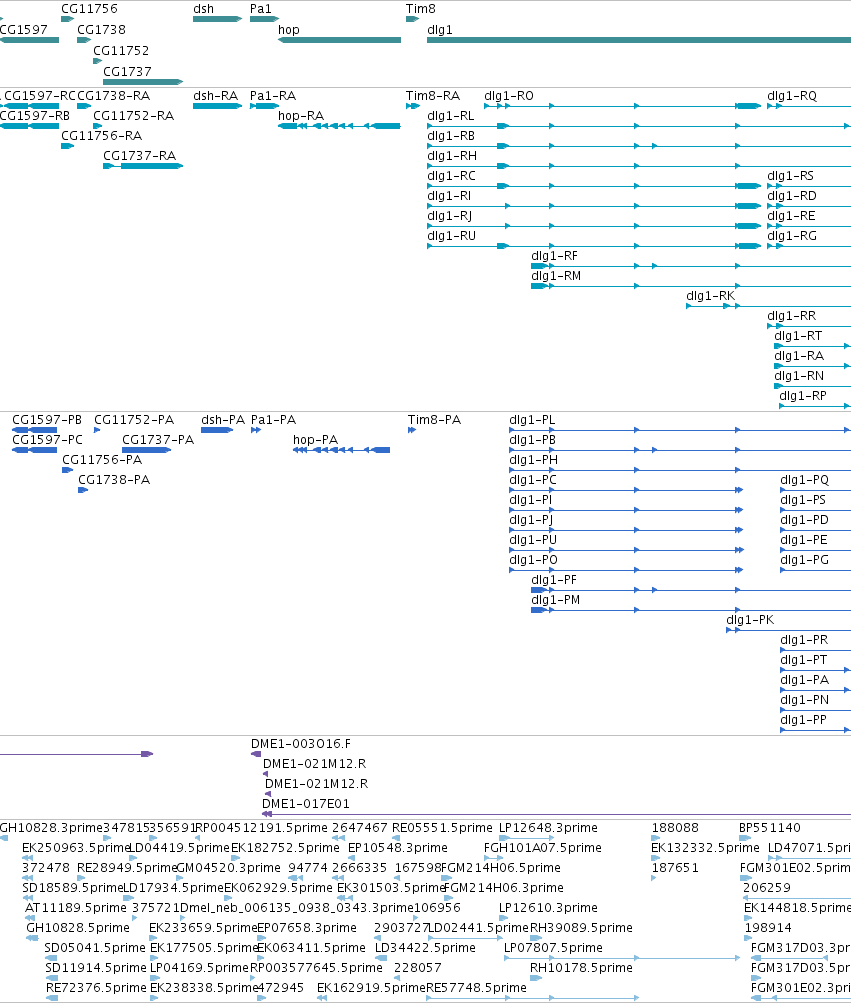
Task: Click the dlg1-RF transcript label
Action: [554, 257]
